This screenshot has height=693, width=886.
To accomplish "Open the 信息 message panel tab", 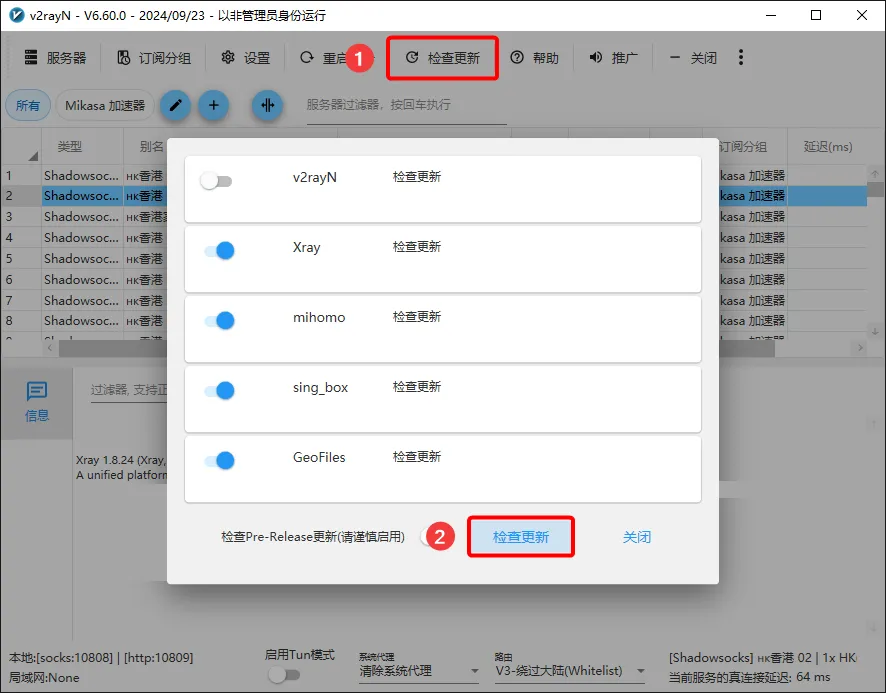I will [x=37, y=402].
